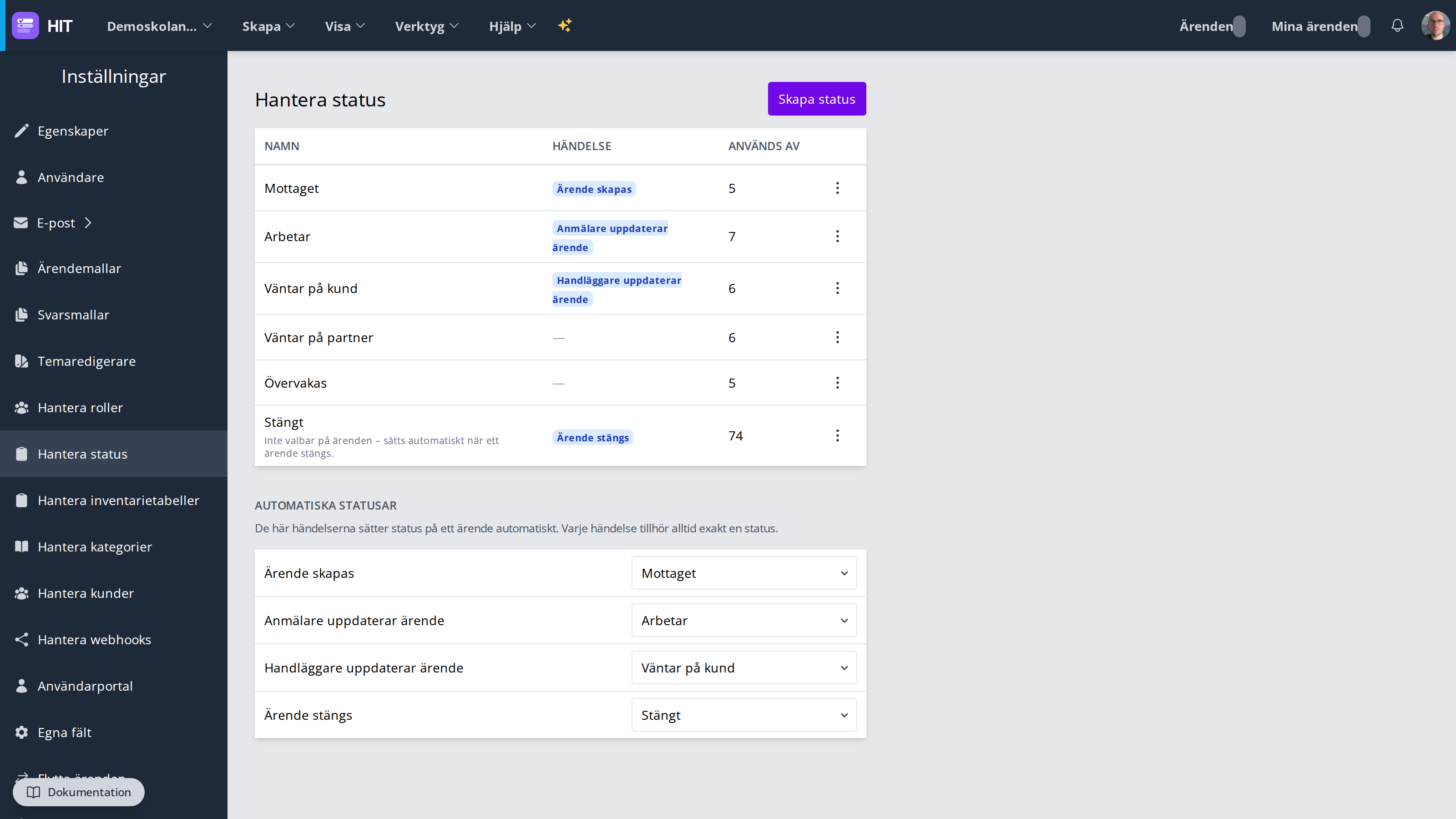
Task: Click envelope icon next to E-post
Action: pyautogui.click(x=21, y=222)
